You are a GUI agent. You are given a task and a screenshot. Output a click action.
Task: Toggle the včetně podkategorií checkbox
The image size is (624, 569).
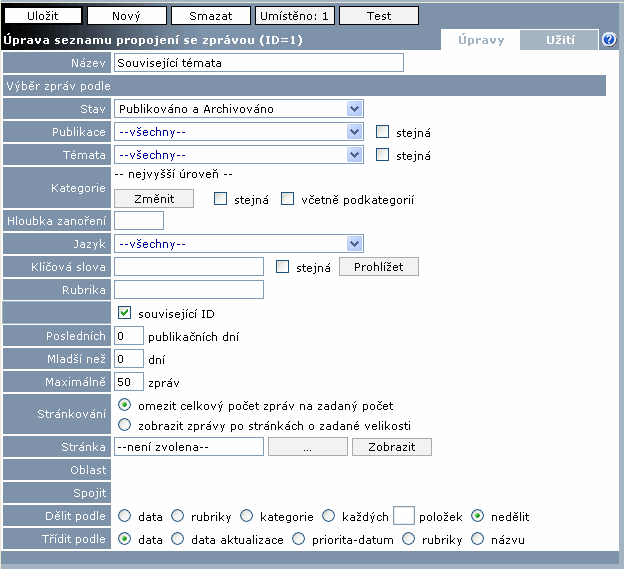tap(288, 199)
